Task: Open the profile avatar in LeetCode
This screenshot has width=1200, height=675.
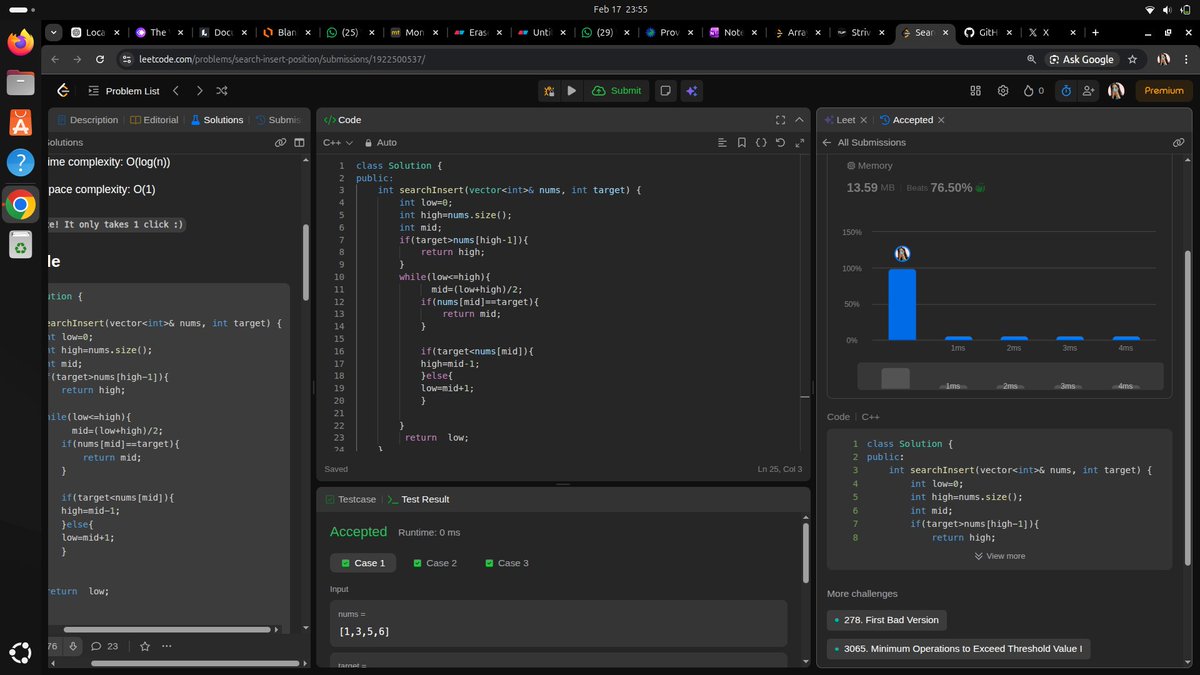Action: pyautogui.click(x=1116, y=90)
